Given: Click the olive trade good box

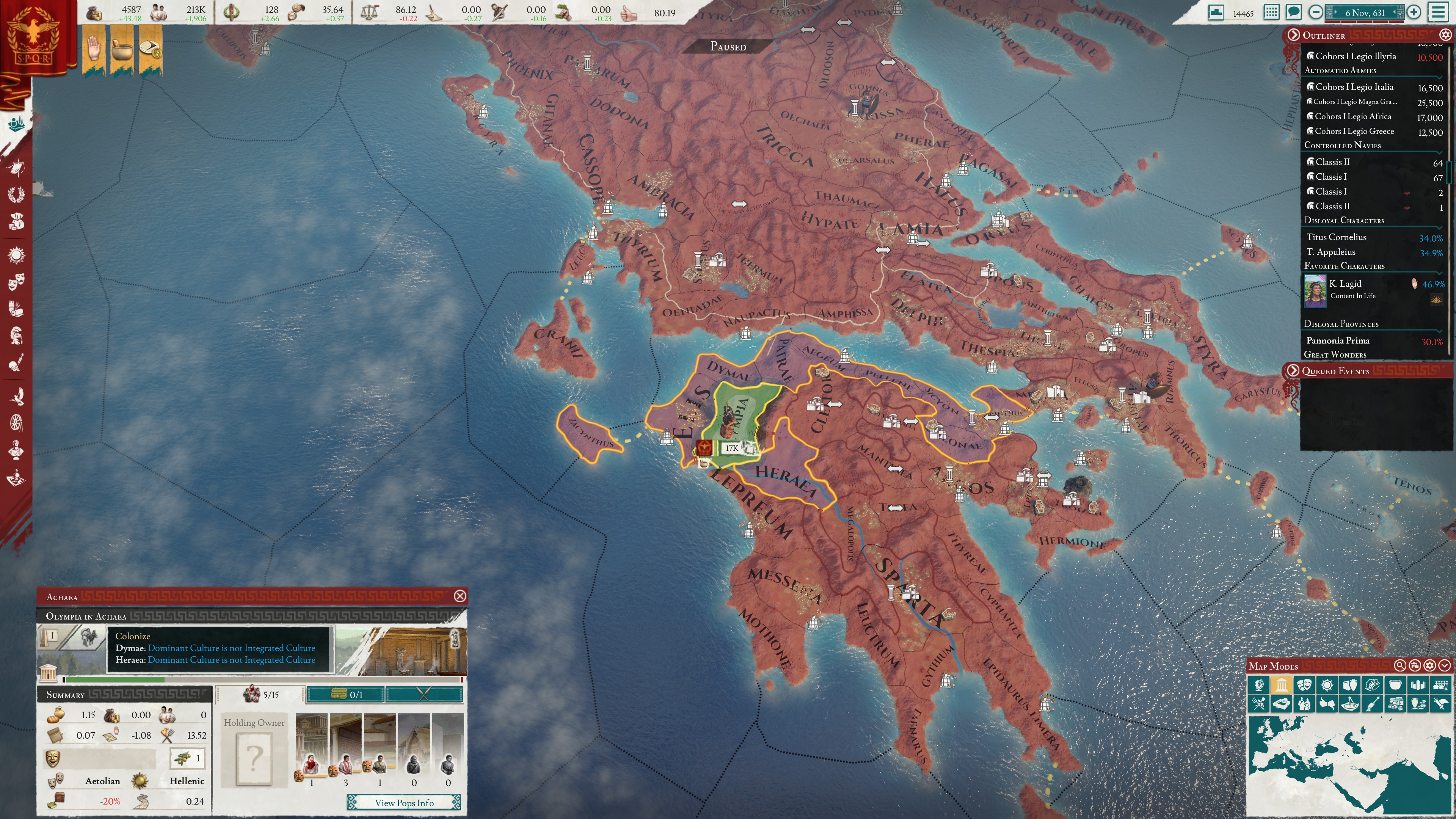Looking at the screenshot, I should coord(187,758).
